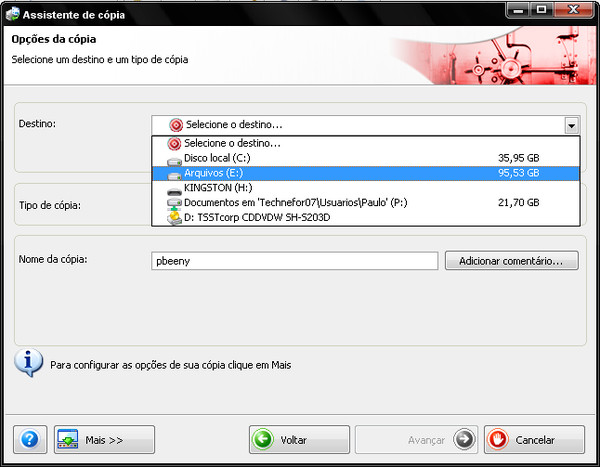Click the 'Destino:' label
Screen dimensions: 600x467
38,124
